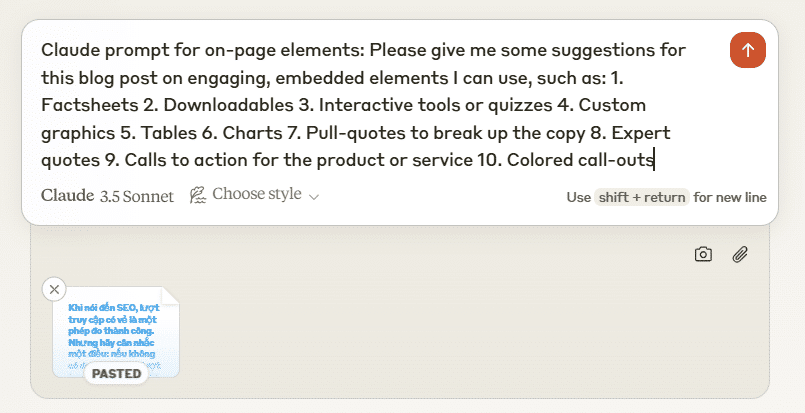This screenshot has width=805, height=413.
Task: Remove the pasted attachment with the X
Action: pos(54,289)
